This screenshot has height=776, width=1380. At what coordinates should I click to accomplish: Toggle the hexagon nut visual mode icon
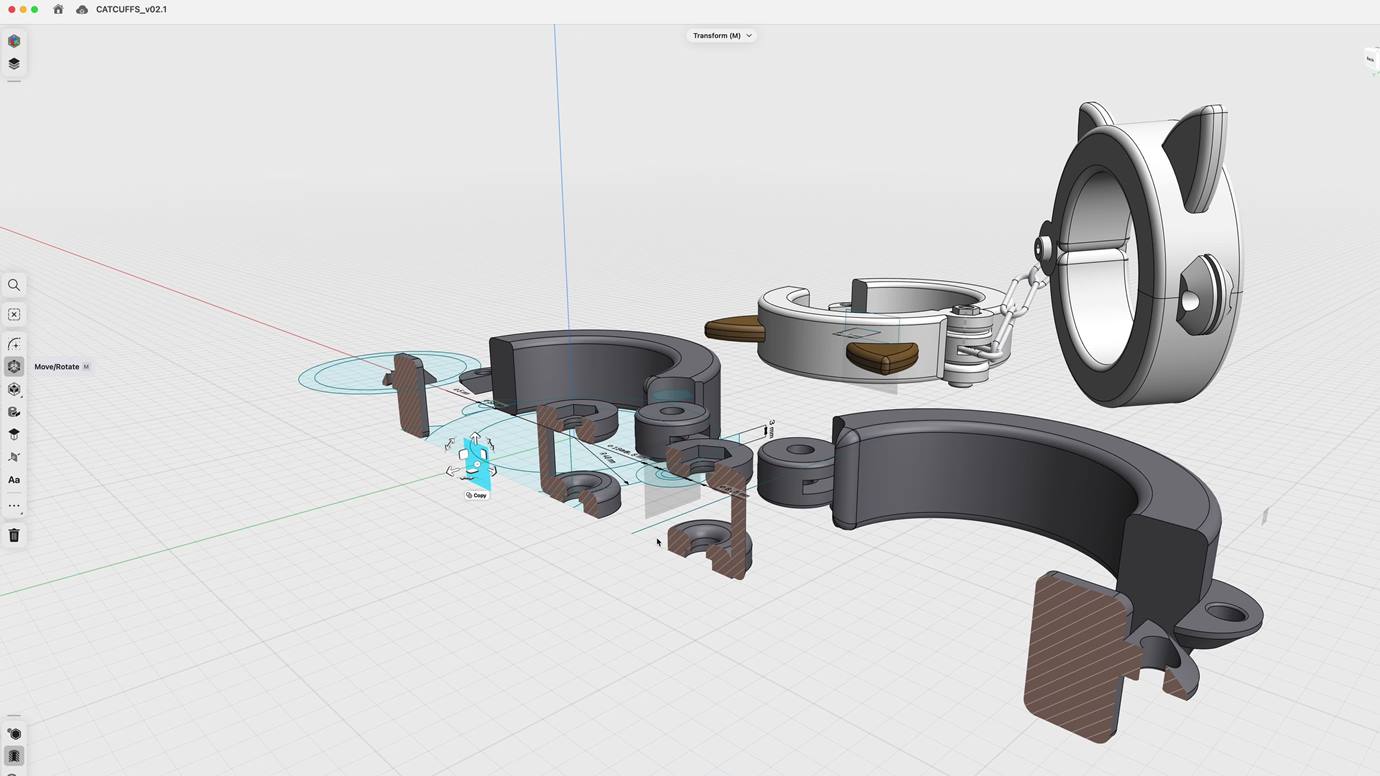coord(14,734)
